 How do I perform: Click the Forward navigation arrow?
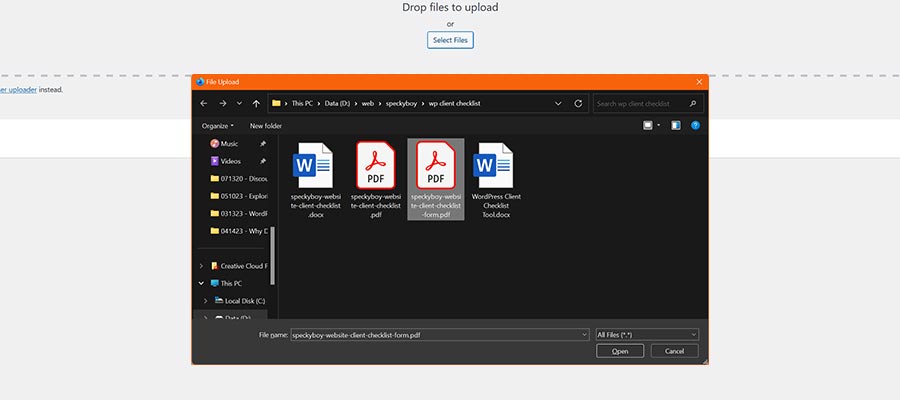coord(222,103)
